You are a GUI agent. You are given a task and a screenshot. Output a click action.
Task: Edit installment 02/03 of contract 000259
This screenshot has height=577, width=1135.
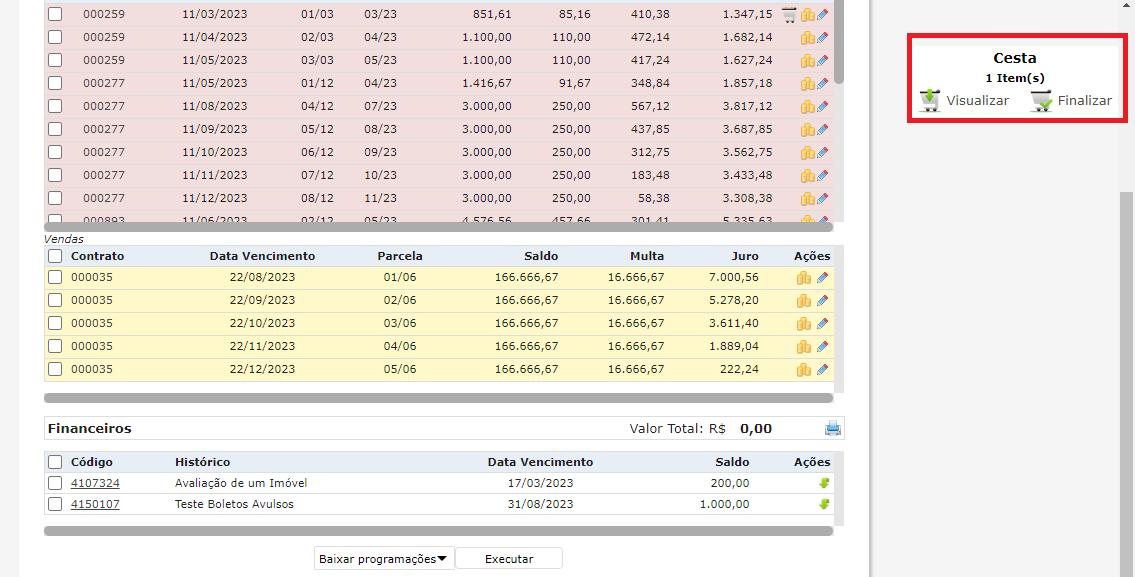822,38
